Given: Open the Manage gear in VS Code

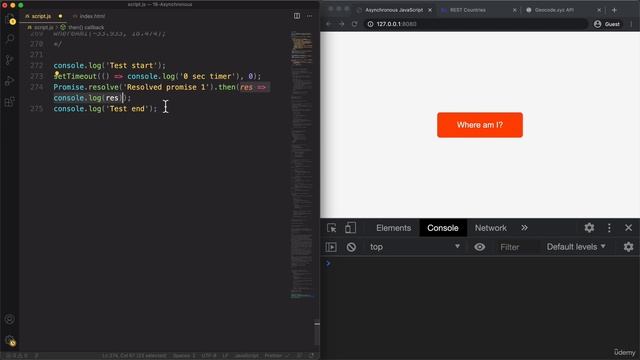Looking at the screenshot, I should [10, 340].
